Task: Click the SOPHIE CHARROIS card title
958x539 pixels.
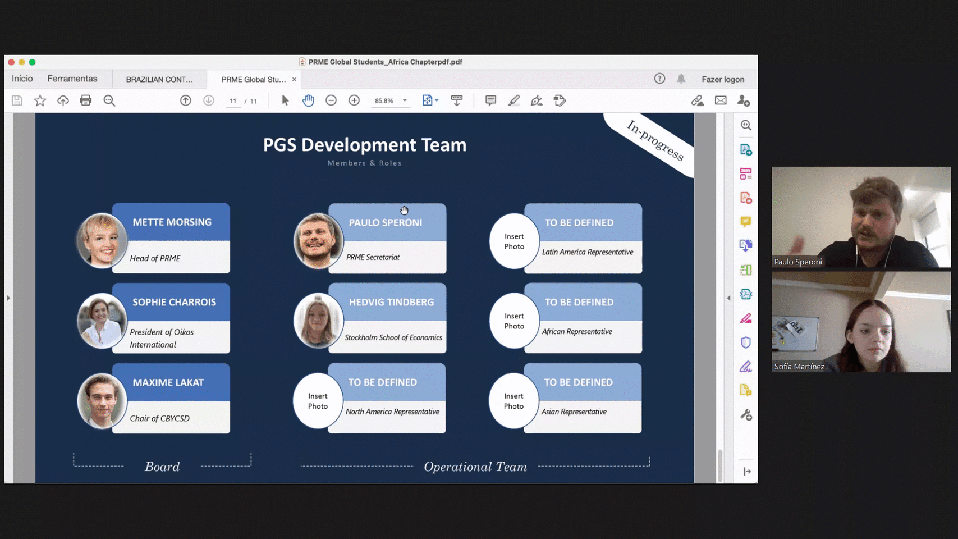Action: [174, 302]
